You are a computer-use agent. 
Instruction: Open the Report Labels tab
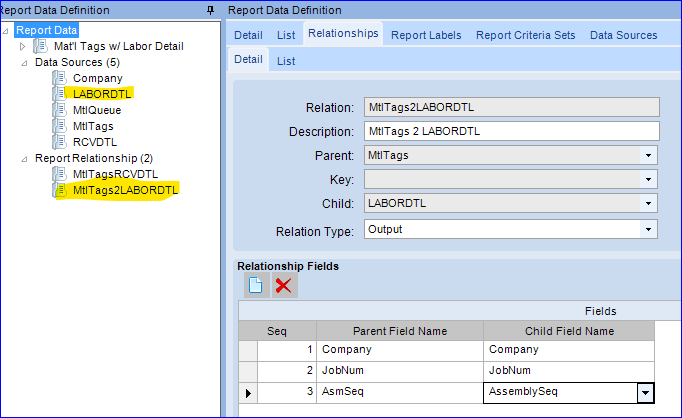click(x=426, y=35)
